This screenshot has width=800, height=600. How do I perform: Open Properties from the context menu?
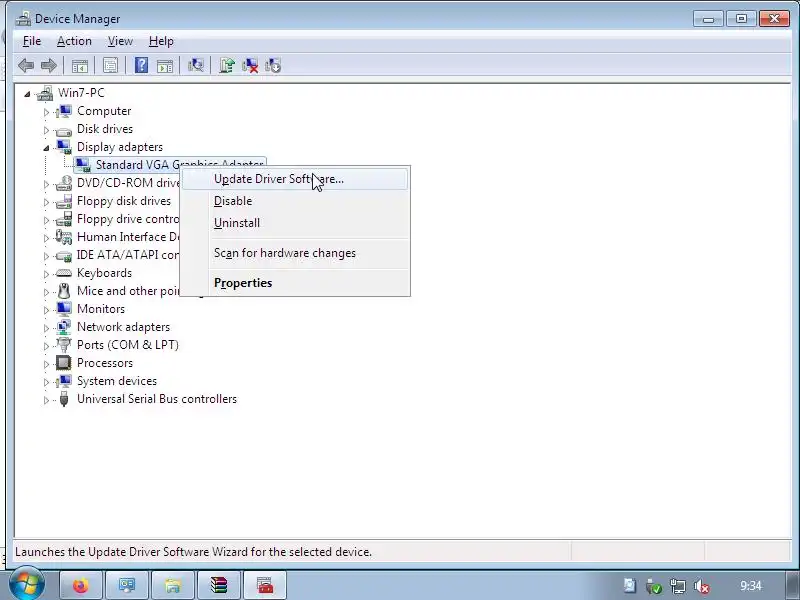[x=295, y=283]
